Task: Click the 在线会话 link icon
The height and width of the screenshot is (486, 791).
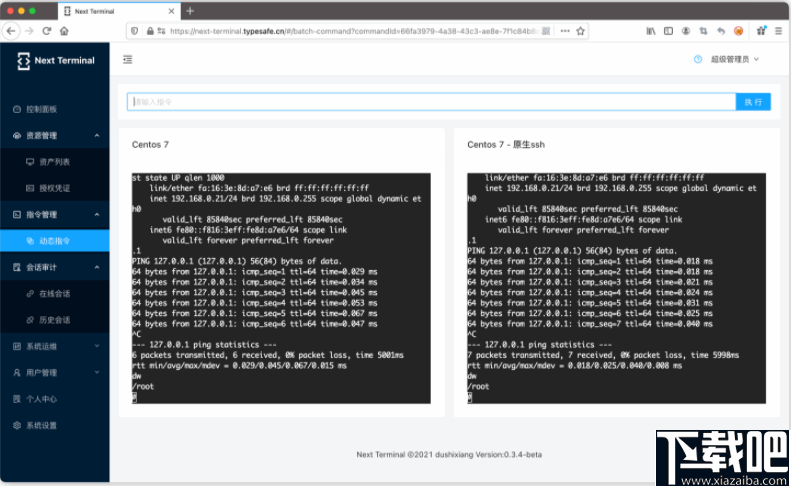Action: click(x=30, y=293)
